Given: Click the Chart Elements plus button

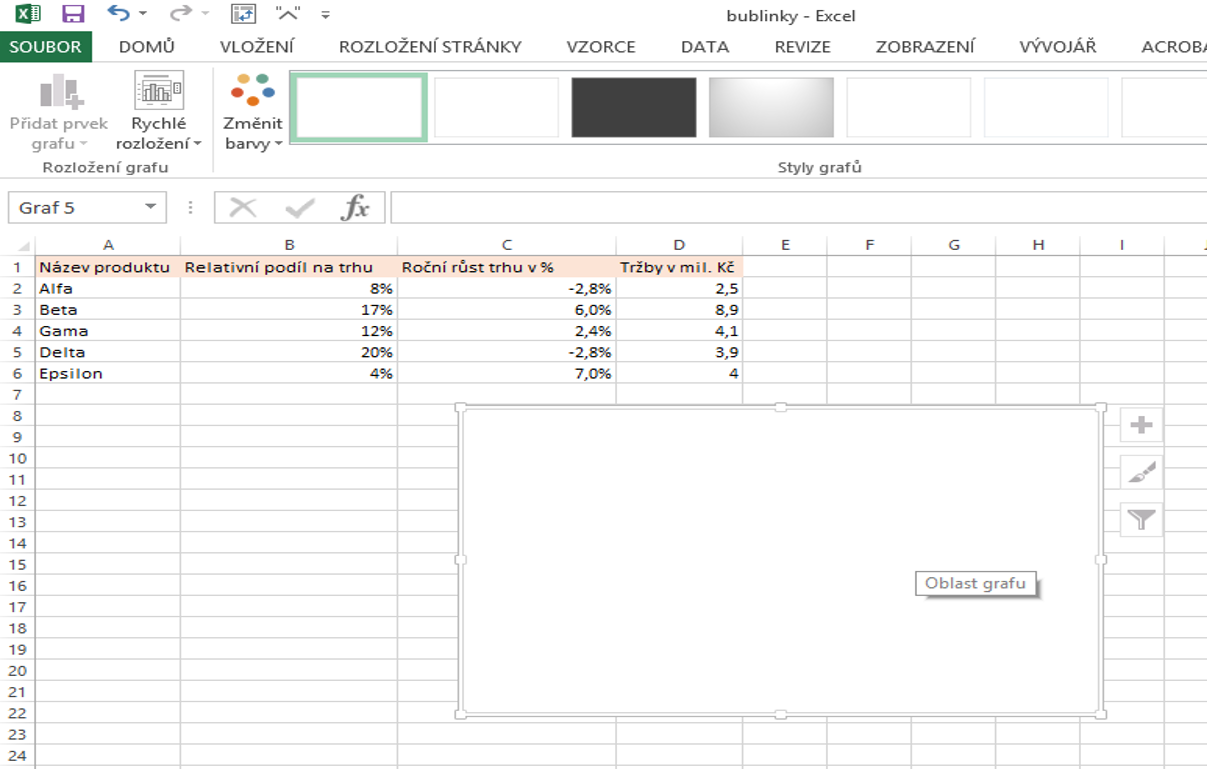Looking at the screenshot, I should tap(1141, 425).
